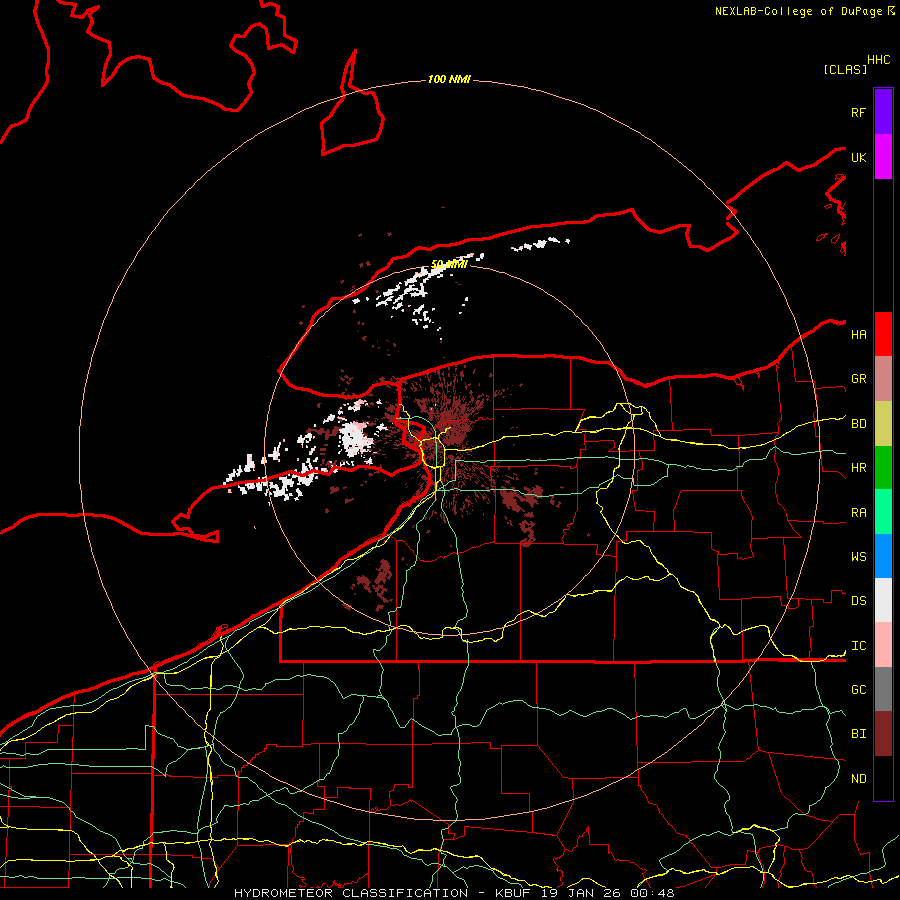Select the GR legend swatch
This screenshot has height=900, width=900.
883,379
